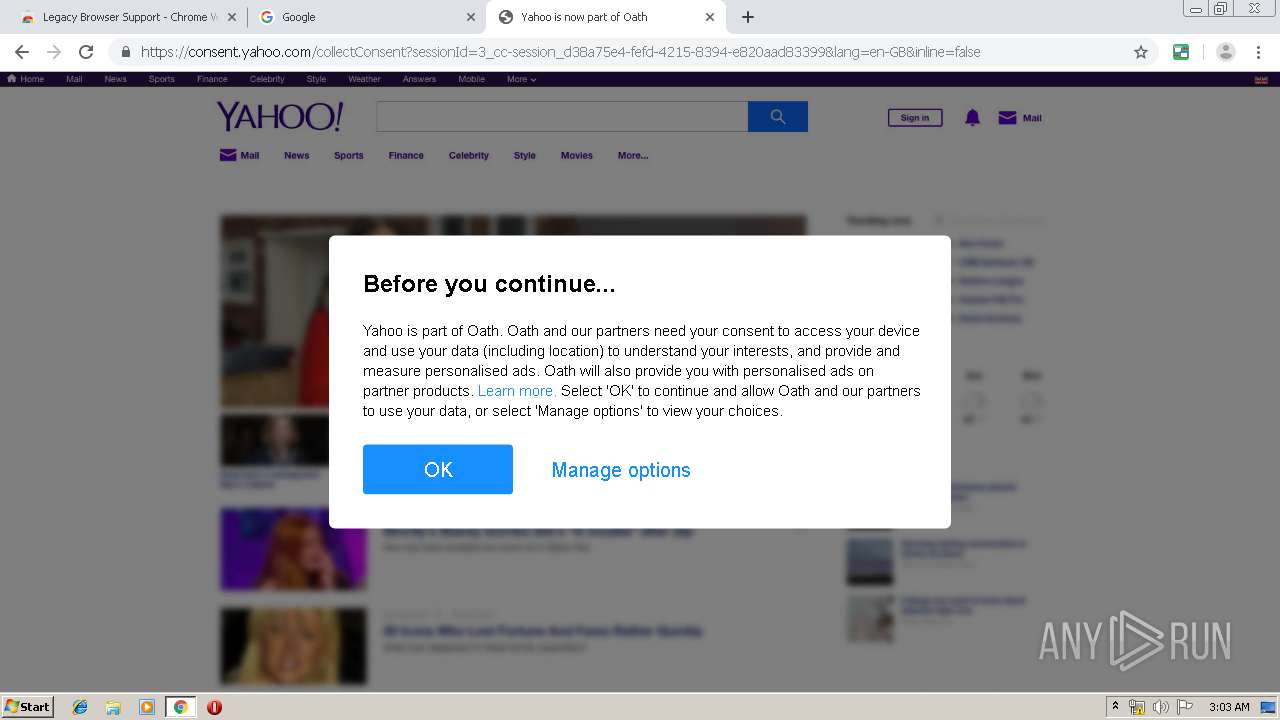Viewport: 1280px width, 720px height.
Task: Select the Yahoo is now part of Oath tab
Action: [606, 17]
